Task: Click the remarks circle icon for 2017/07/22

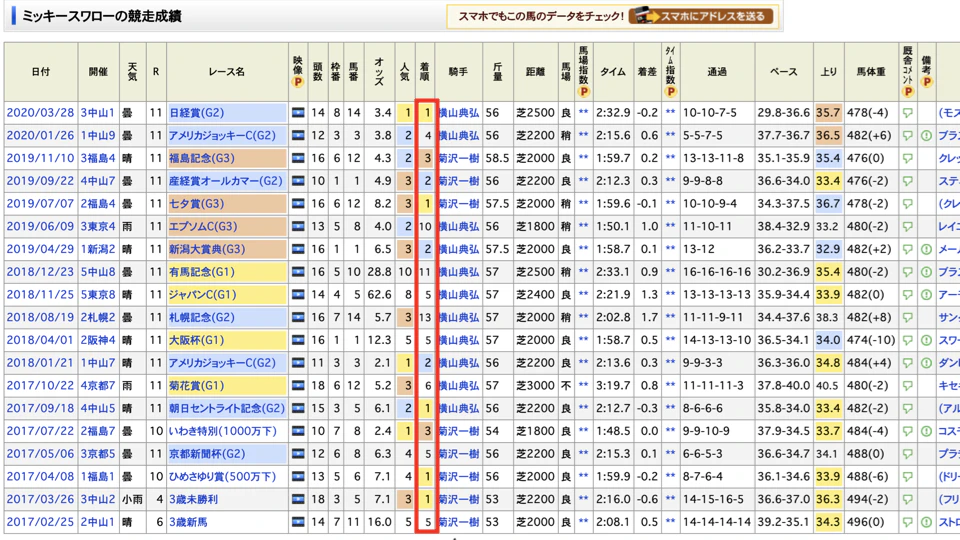Action: click(926, 431)
